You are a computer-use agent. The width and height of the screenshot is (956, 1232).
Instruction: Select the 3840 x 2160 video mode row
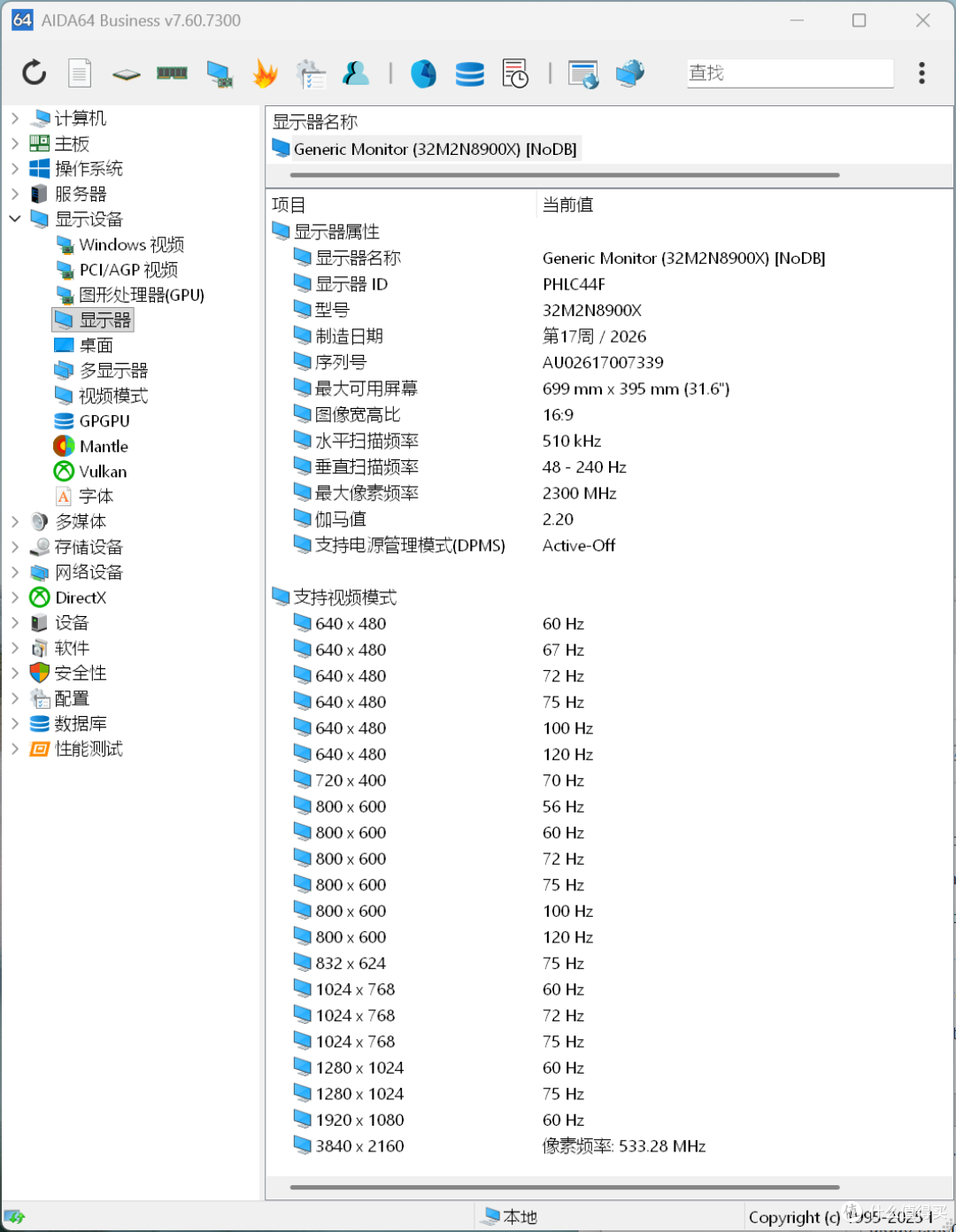click(607, 1146)
